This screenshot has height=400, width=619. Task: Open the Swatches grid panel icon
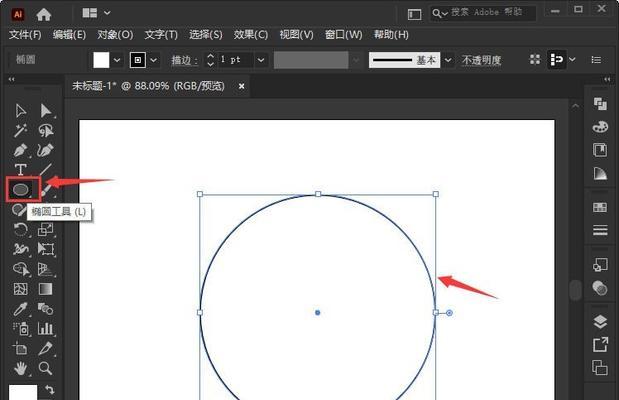click(x=600, y=207)
